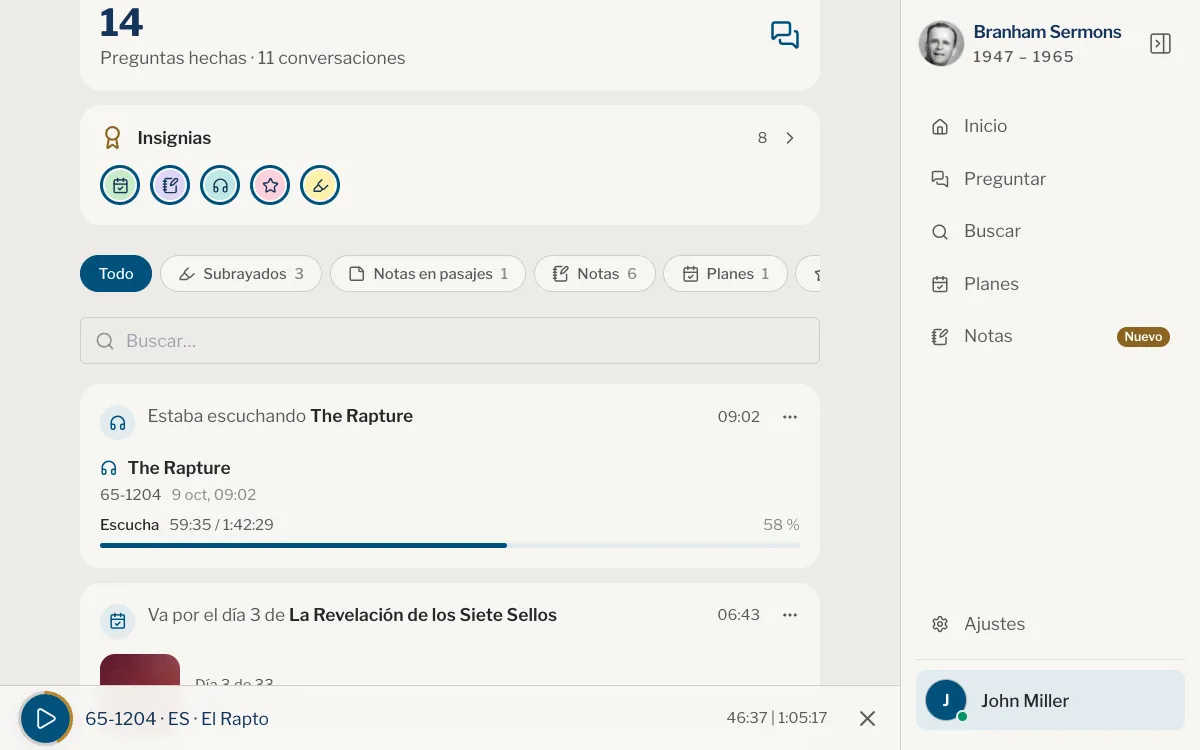Select the Notas filter tab

point(594,274)
